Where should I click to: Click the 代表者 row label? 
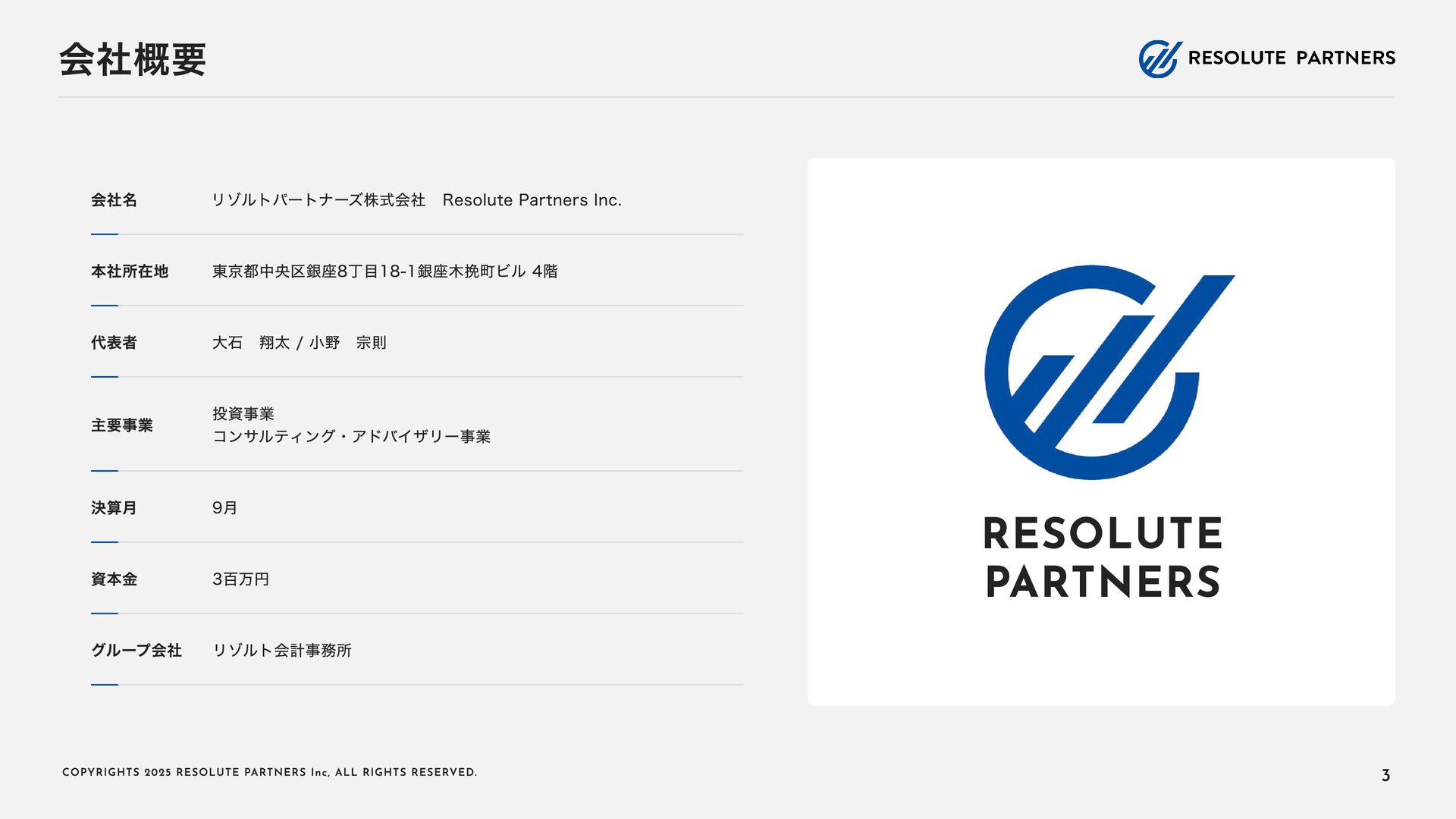coord(114,343)
